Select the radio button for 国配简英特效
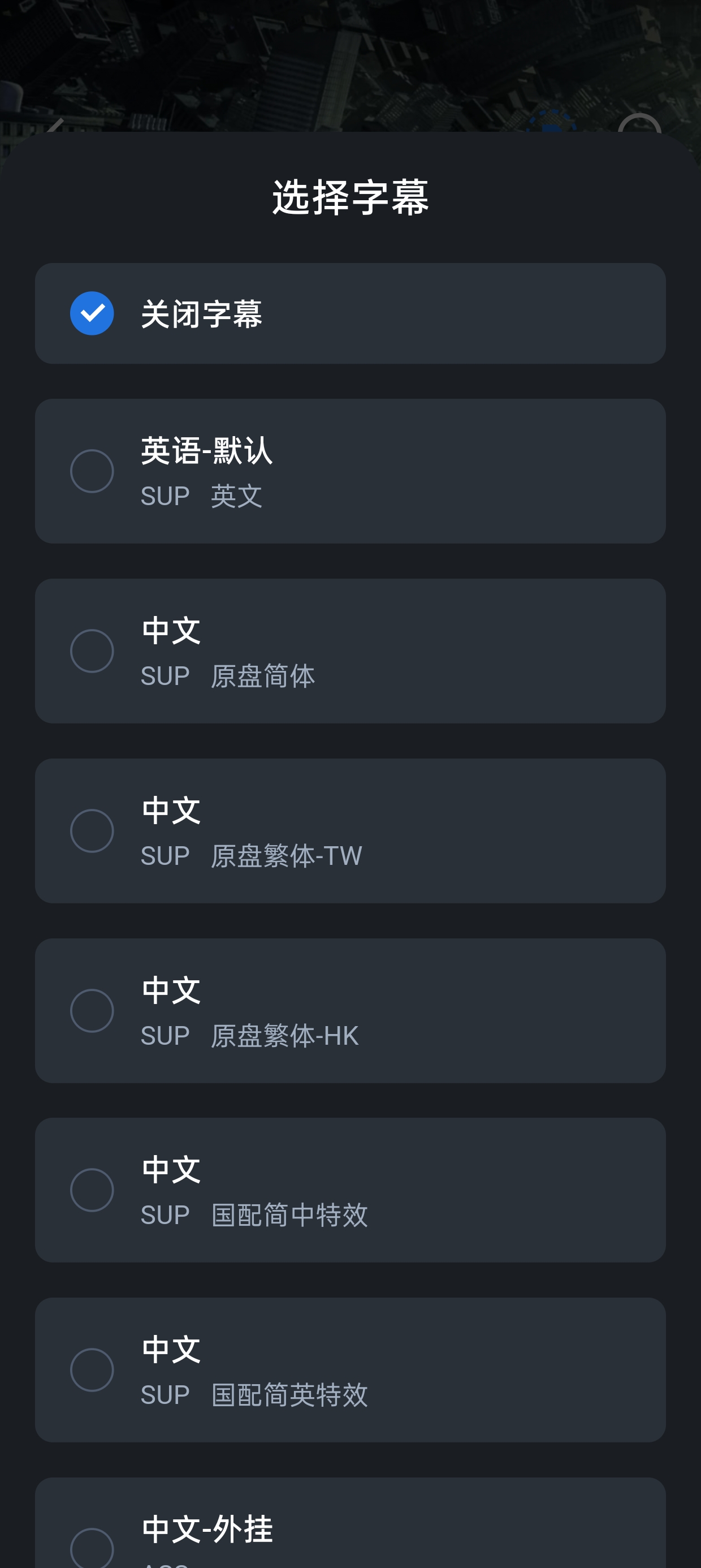701x1568 pixels. coord(92,1370)
